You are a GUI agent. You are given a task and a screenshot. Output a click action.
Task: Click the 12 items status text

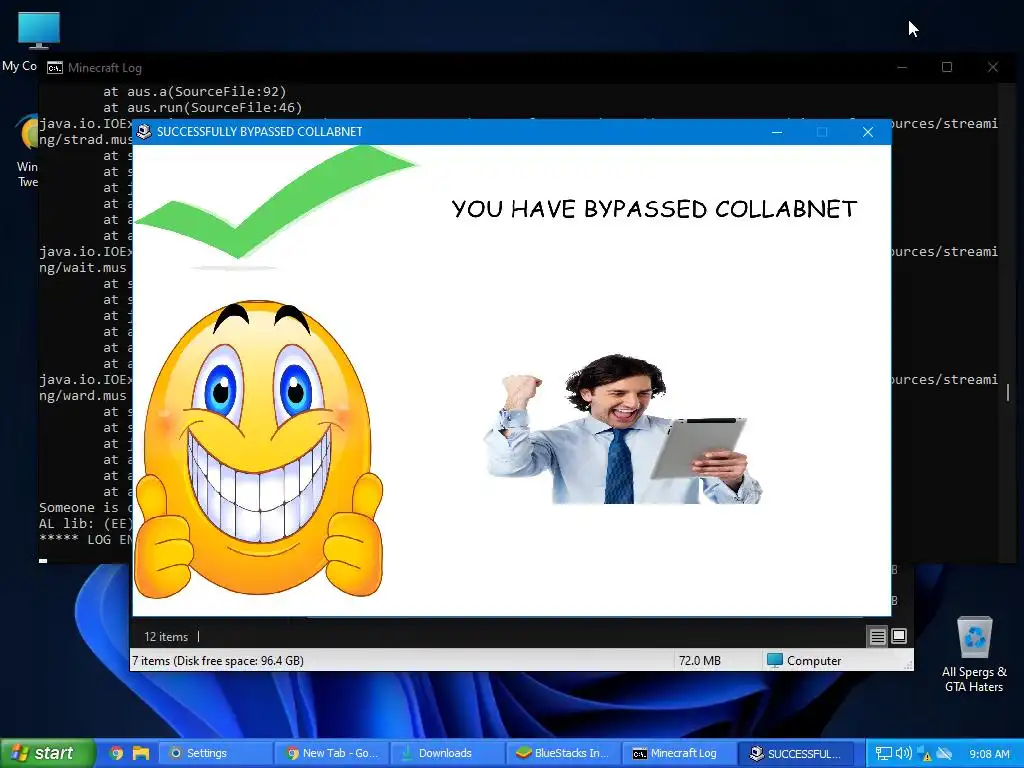[x=166, y=637]
